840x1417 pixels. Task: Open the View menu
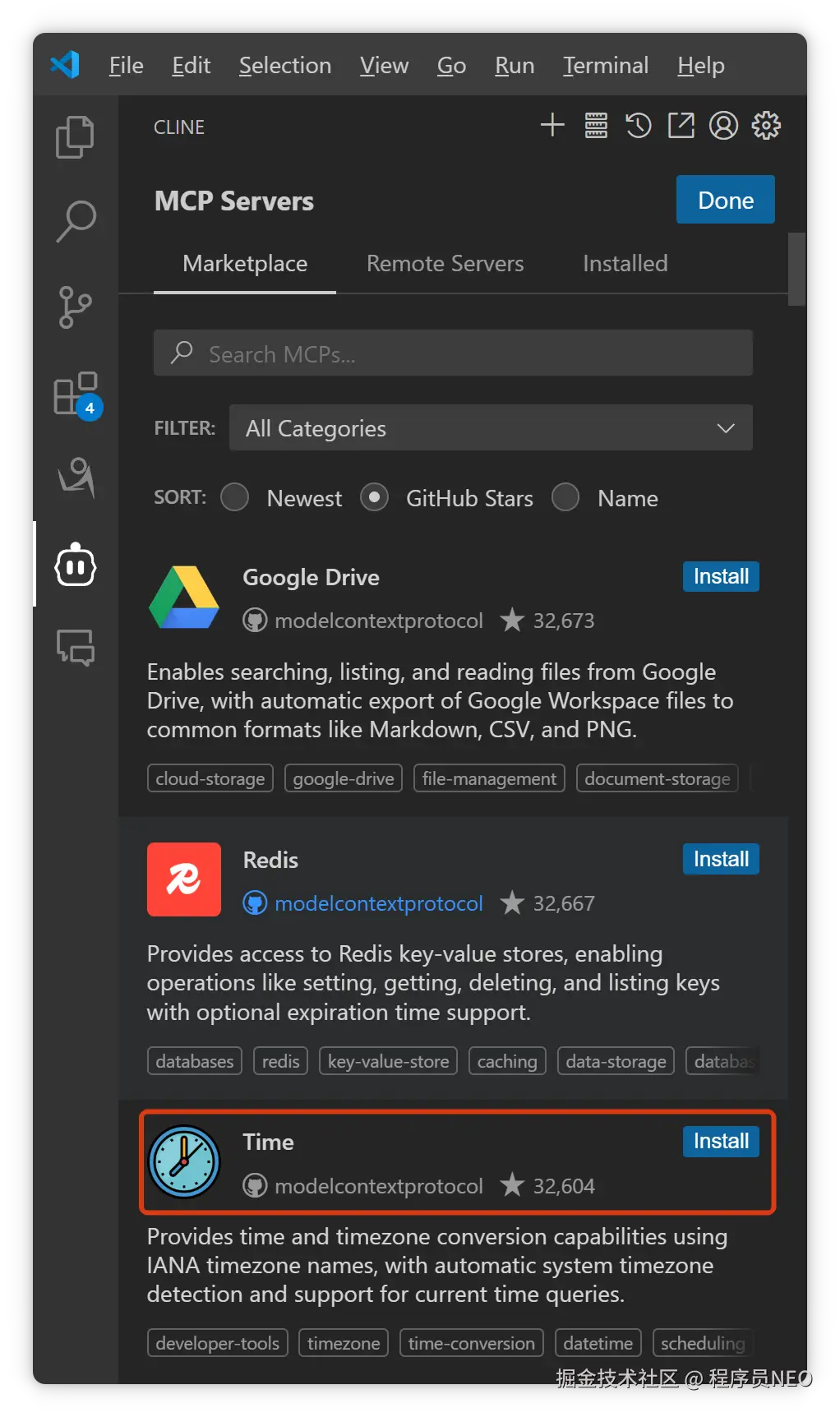(384, 65)
